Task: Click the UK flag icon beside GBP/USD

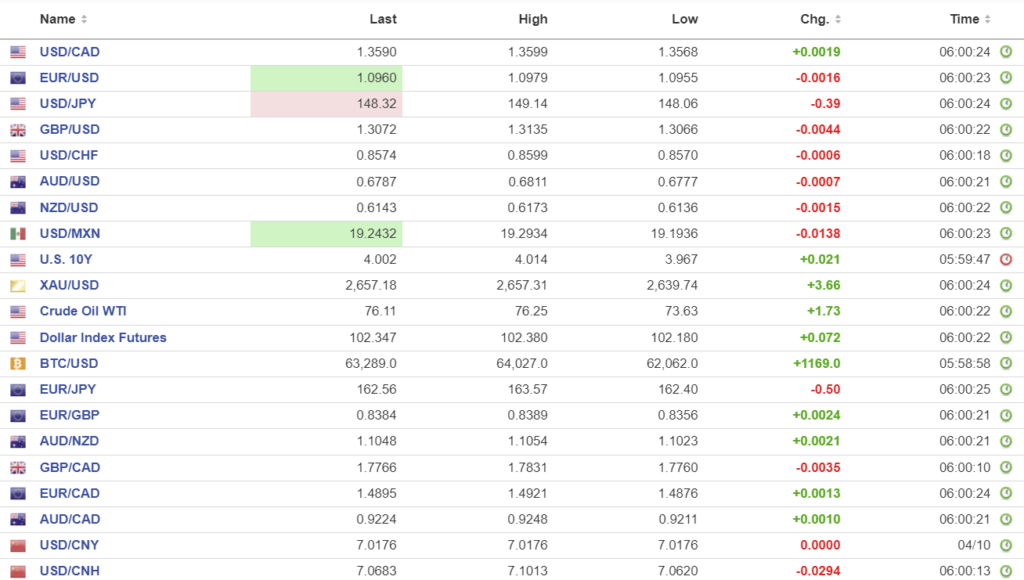Action: 18,130
